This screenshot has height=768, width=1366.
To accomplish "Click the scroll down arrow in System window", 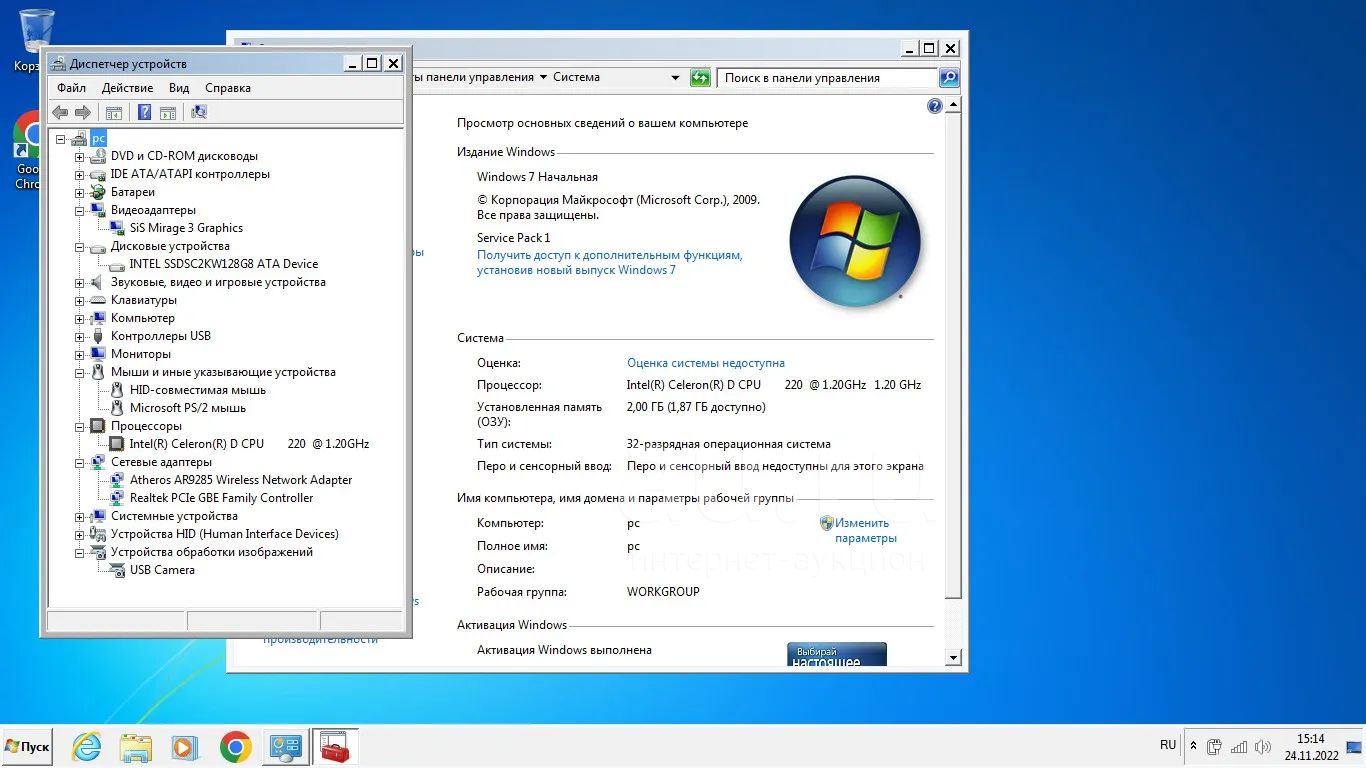I will point(953,657).
